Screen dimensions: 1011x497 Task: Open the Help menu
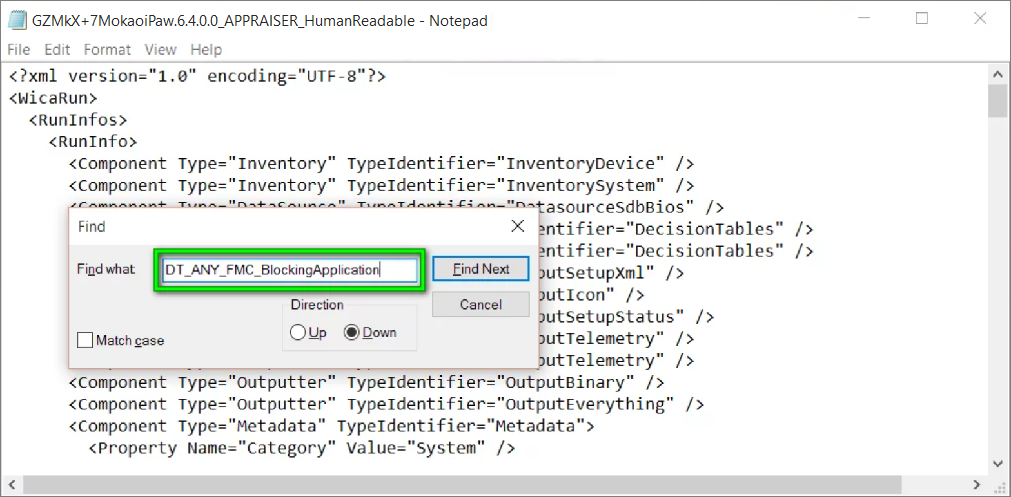[206, 49]
